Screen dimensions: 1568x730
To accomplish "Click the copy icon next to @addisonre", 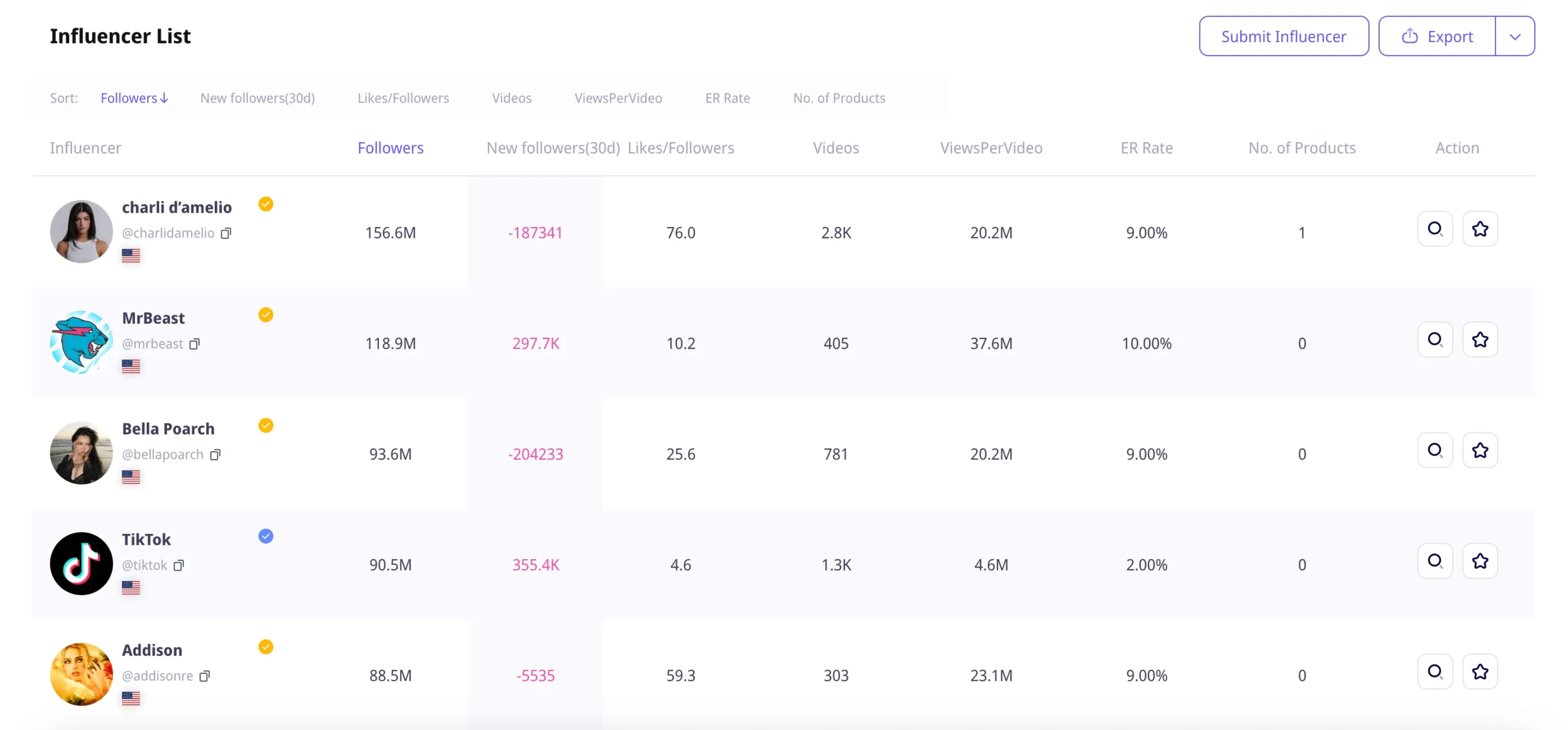I will (x=205, y=676).
